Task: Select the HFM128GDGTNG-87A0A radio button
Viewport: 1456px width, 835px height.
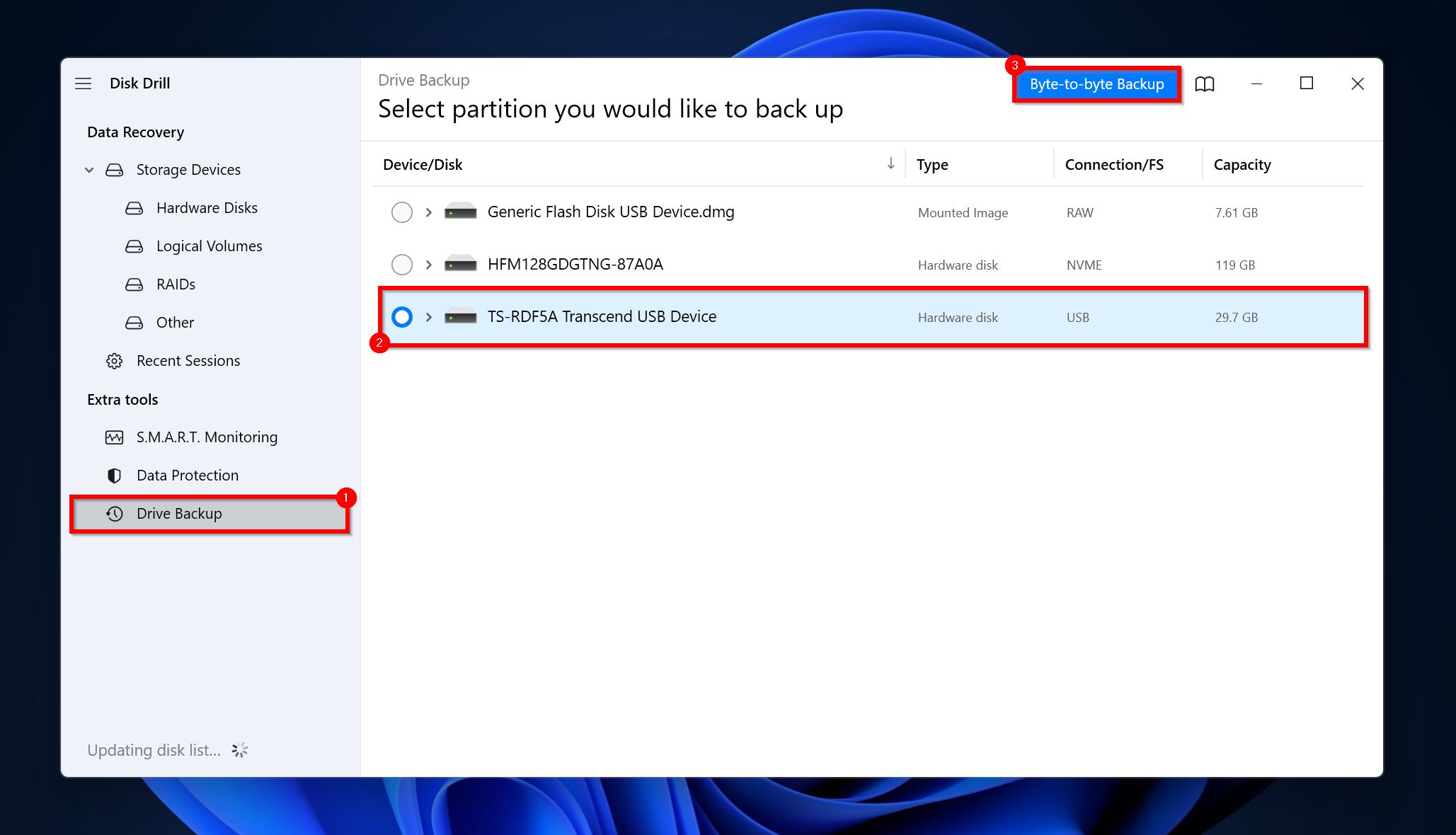Action: 403,264
